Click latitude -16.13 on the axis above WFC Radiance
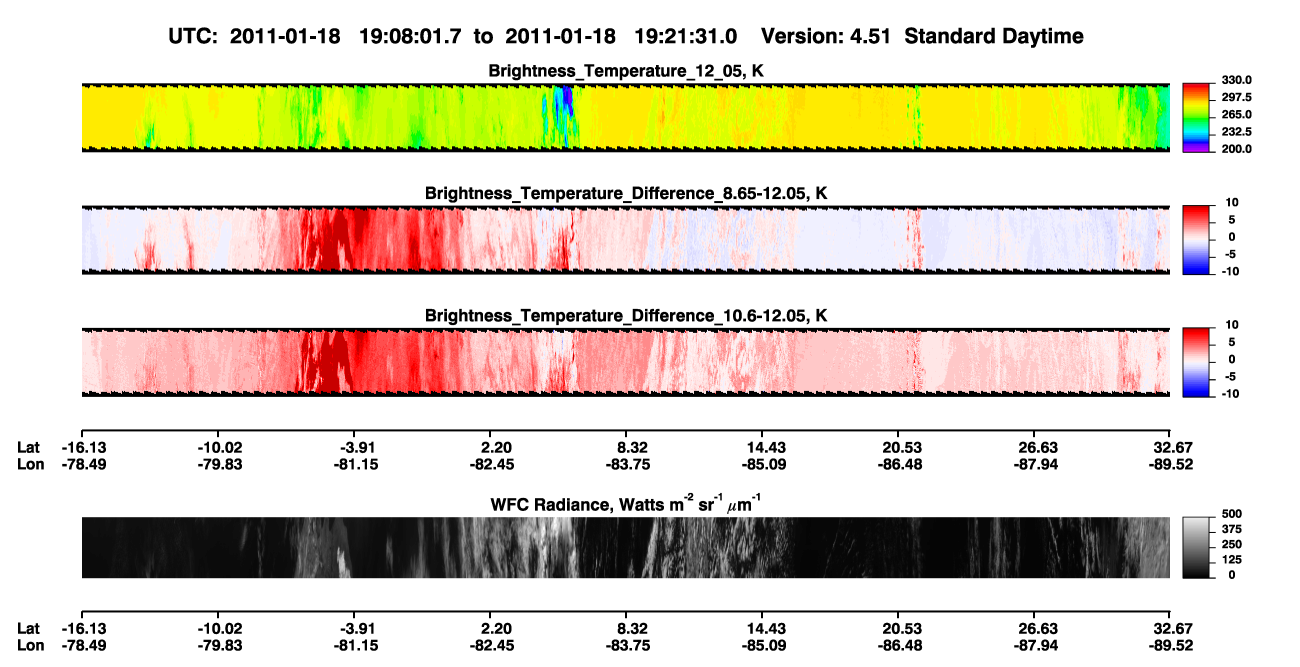 84,447
